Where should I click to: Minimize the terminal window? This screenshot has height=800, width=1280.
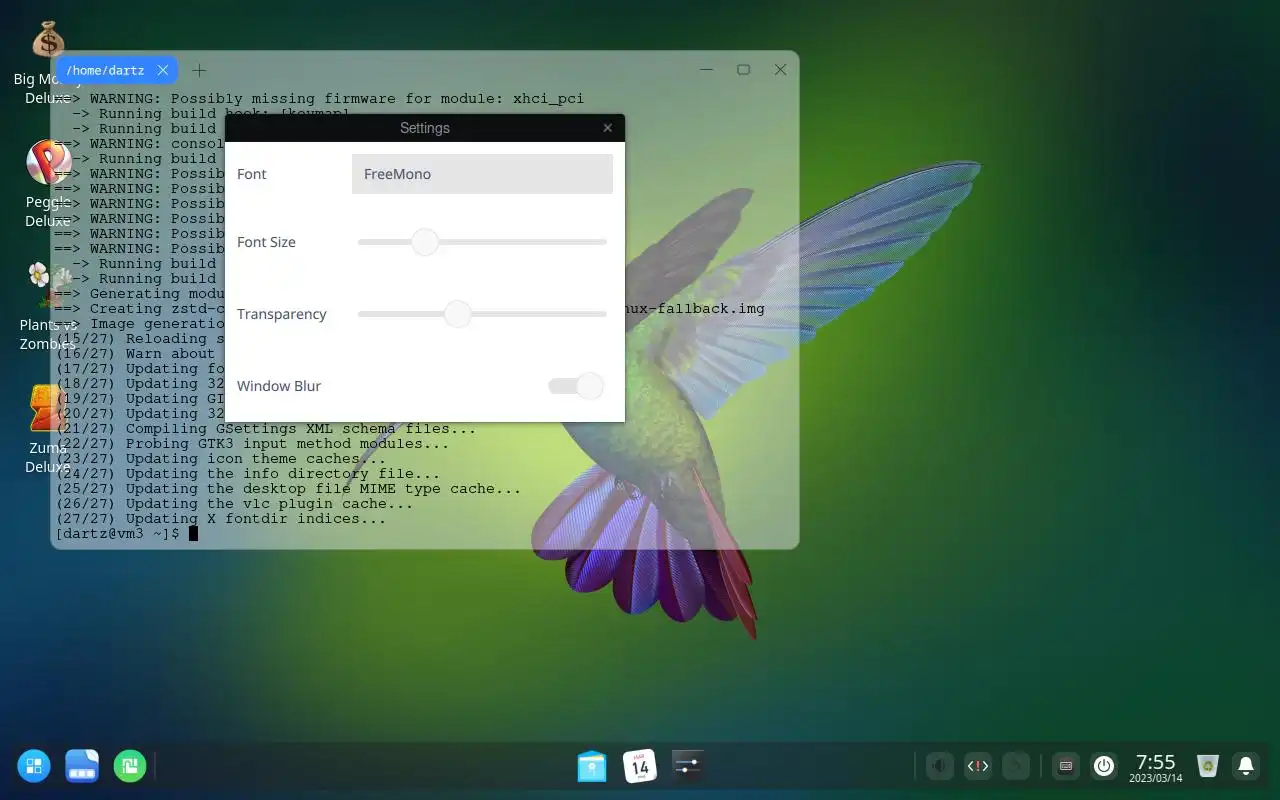click(706, 70)
